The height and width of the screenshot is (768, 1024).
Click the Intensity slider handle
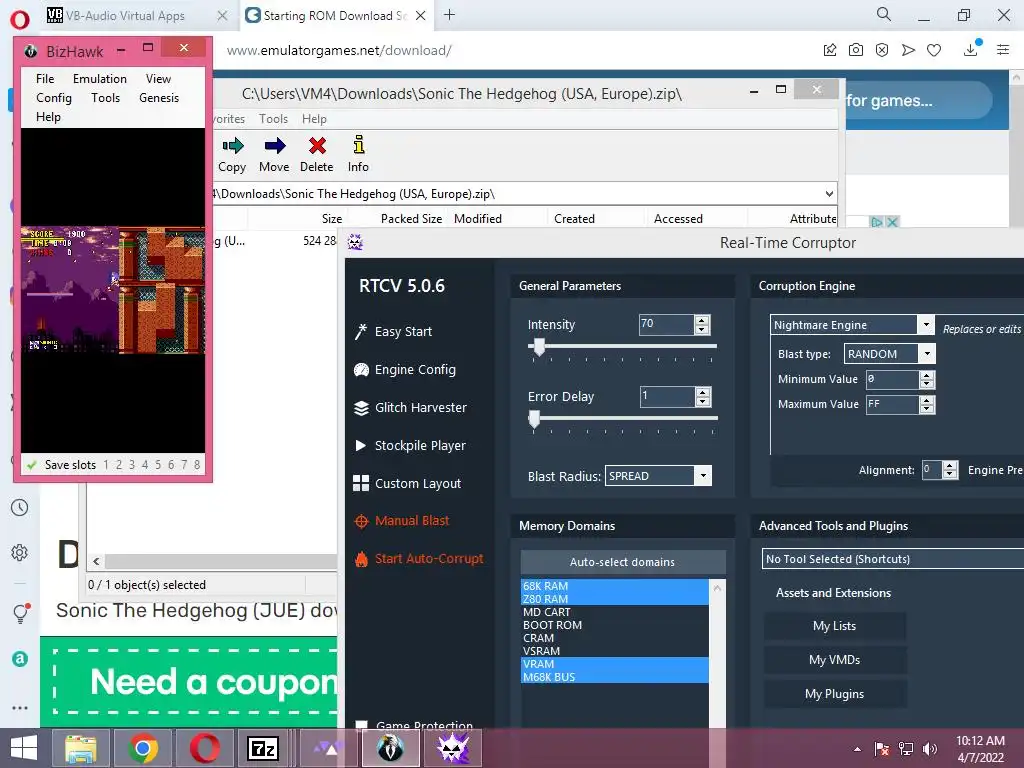pyautogui.click(x=539, y=347)
